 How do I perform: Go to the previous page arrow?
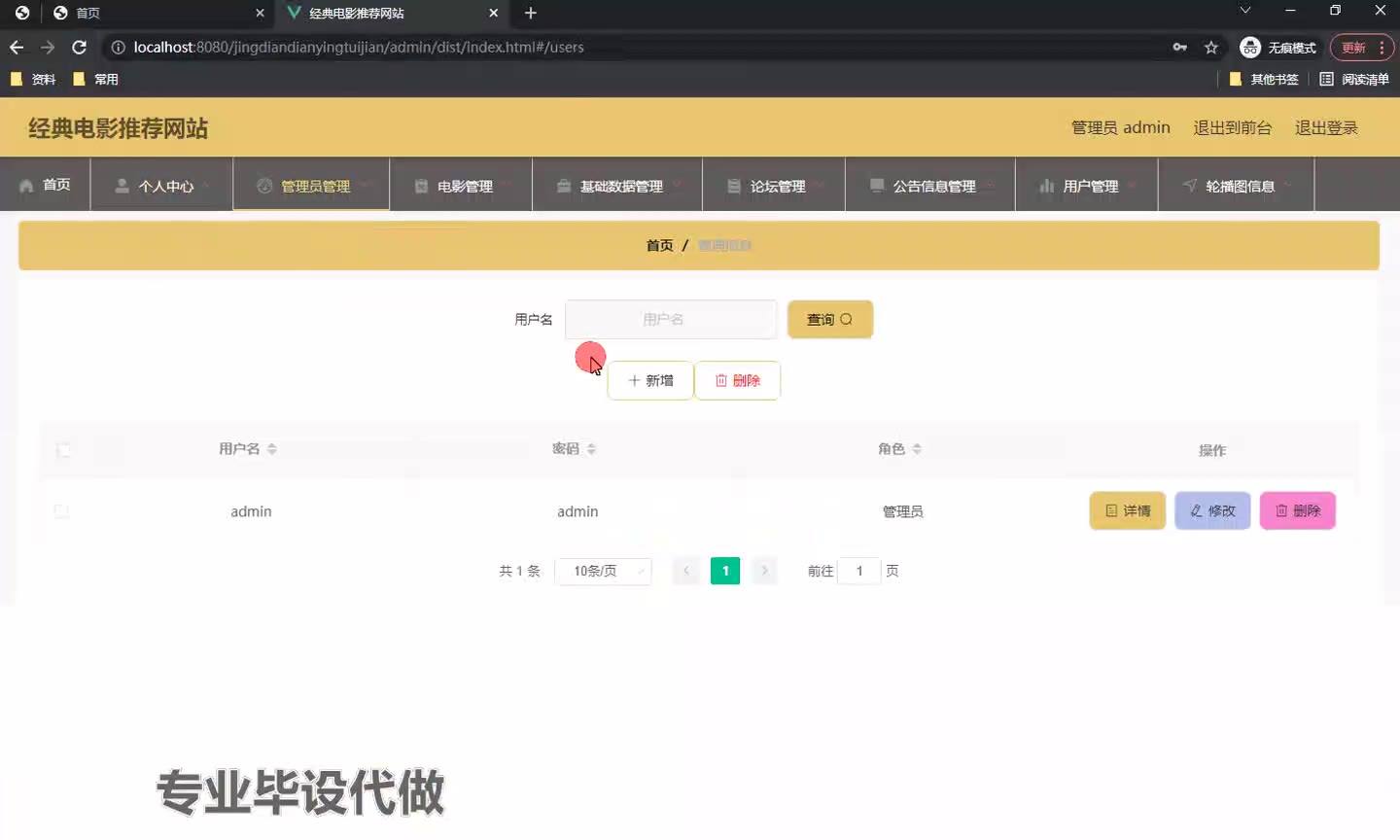[x=686, y=571]
